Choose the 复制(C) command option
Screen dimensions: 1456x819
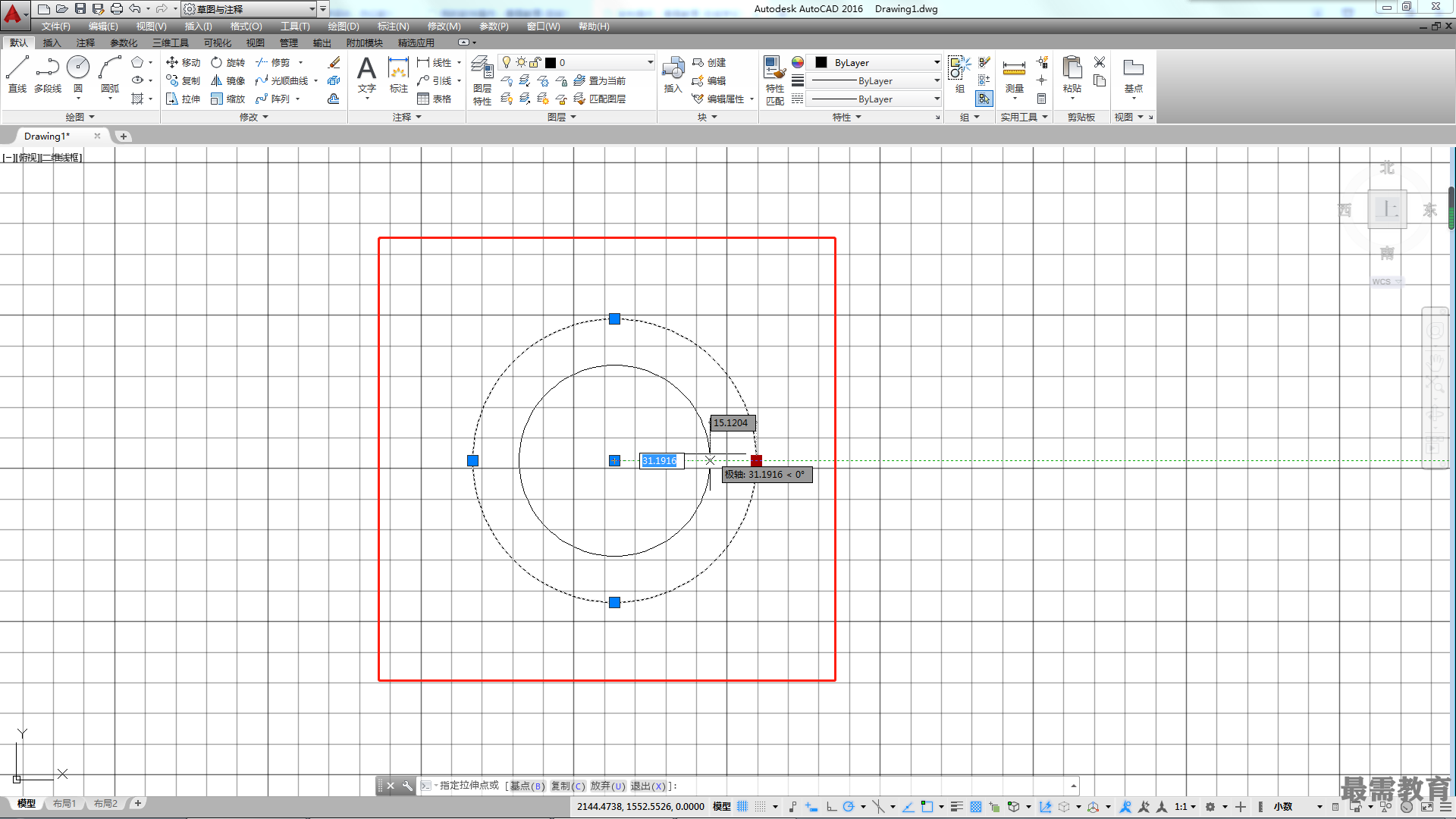pyautogui.click(x=568, y=786)
